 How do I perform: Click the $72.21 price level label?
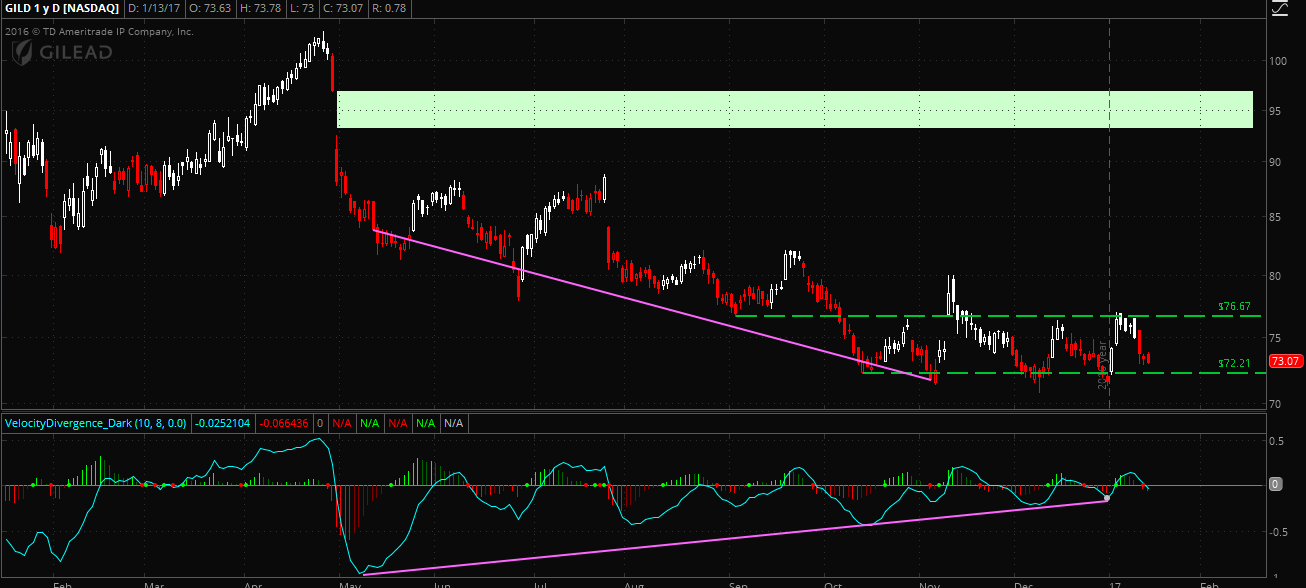1234,363
